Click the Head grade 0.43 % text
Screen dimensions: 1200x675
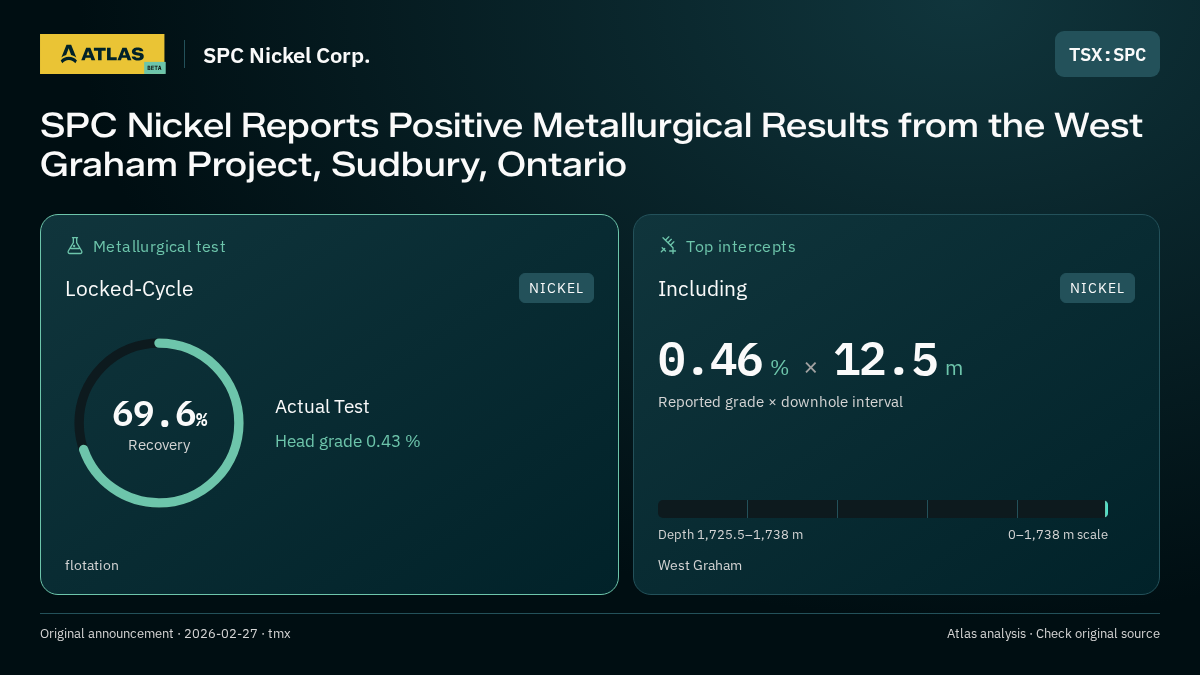(348, 441)
